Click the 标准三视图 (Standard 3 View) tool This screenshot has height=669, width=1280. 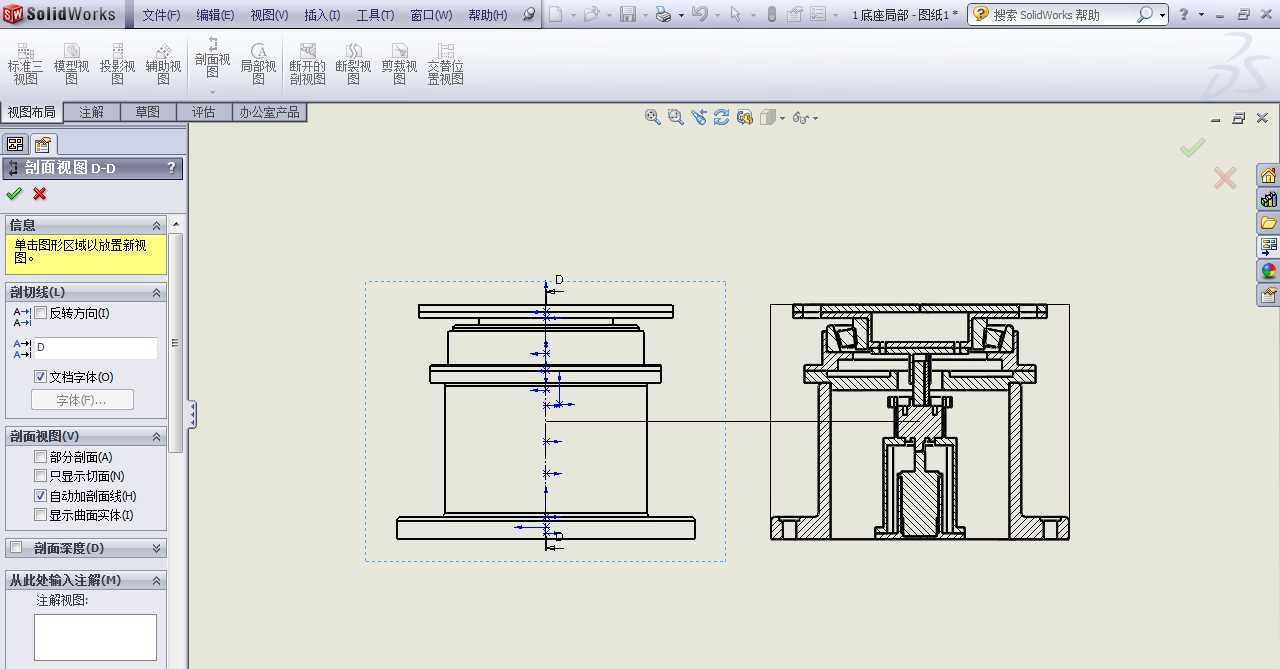coord(25,64)
